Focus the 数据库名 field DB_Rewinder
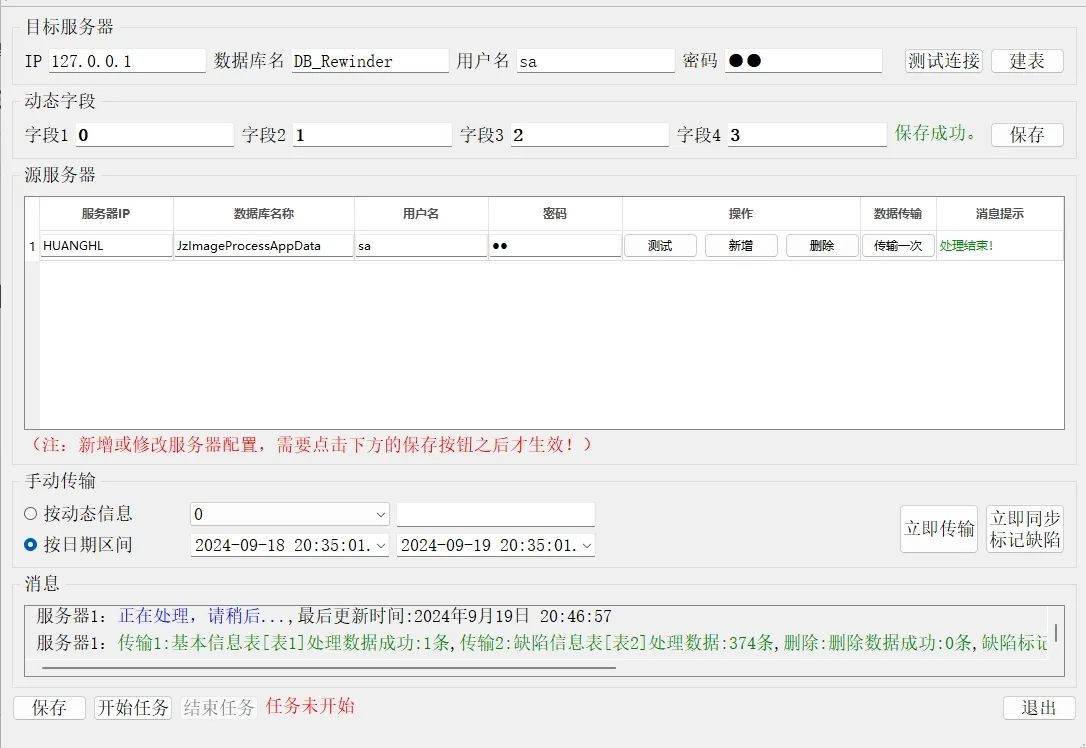Image resolution: width=1086 pixels, height=748 pixels. [x=370, y=61]
